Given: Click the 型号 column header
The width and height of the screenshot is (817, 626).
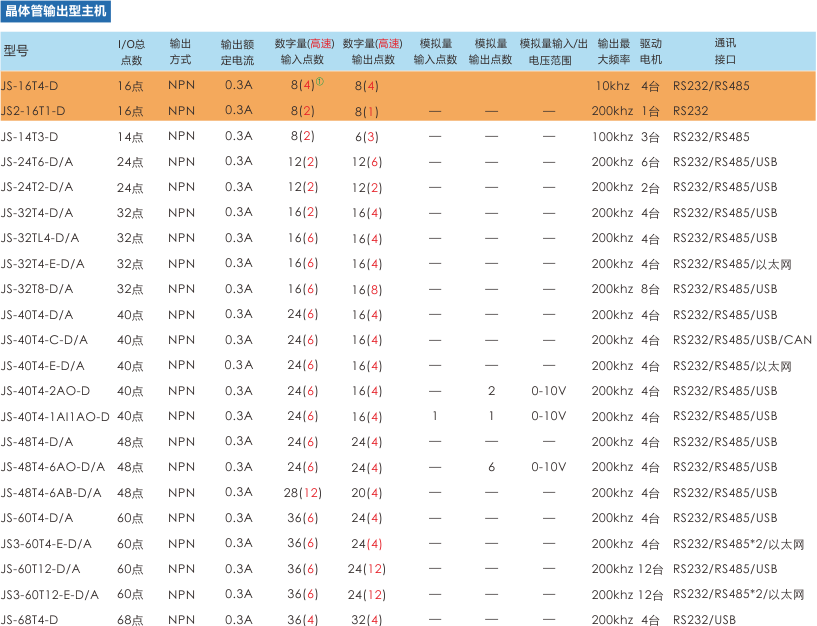Looking at the screenshot, I should [16, 51].
